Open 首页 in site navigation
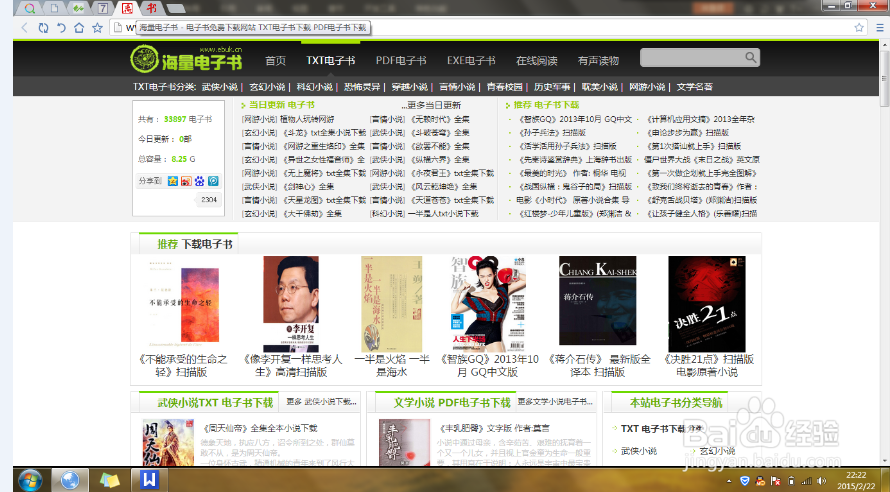Image resolution: width=890 pixels, height=492 pixels. [275, 61]
